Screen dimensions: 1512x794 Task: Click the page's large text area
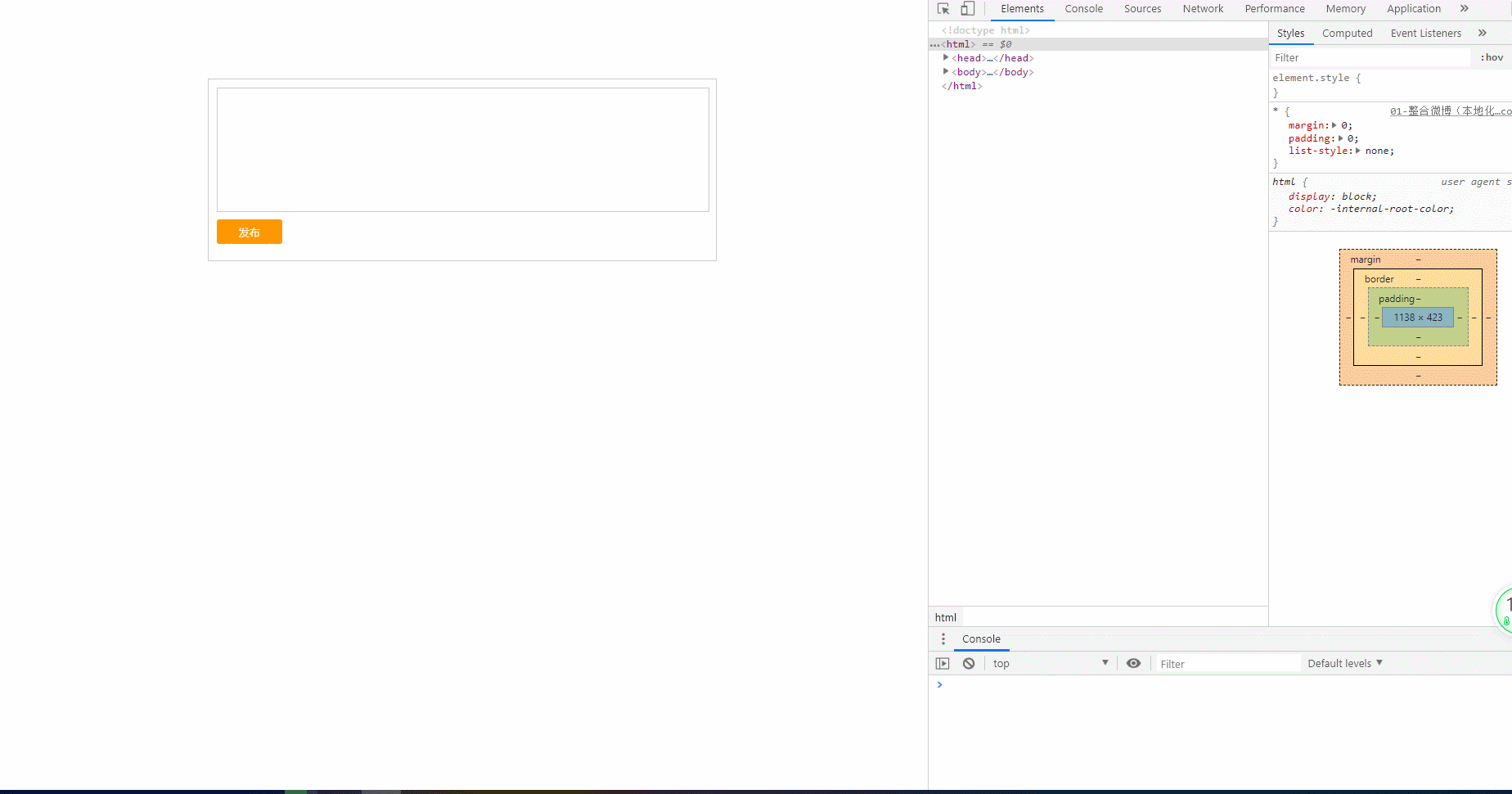pos(463,150)
